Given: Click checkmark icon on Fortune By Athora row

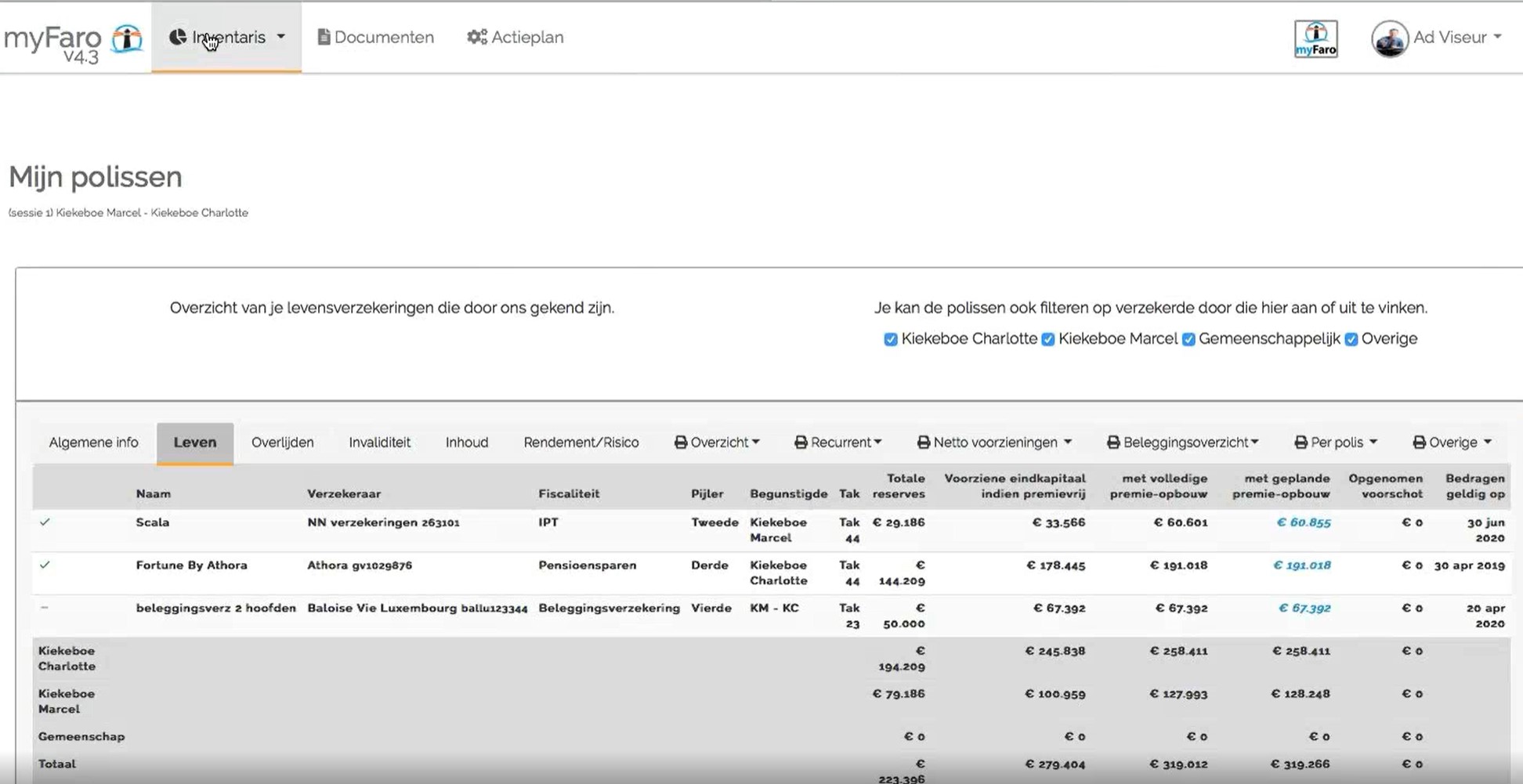Looking at the screenshot, I should pos(45,565).
